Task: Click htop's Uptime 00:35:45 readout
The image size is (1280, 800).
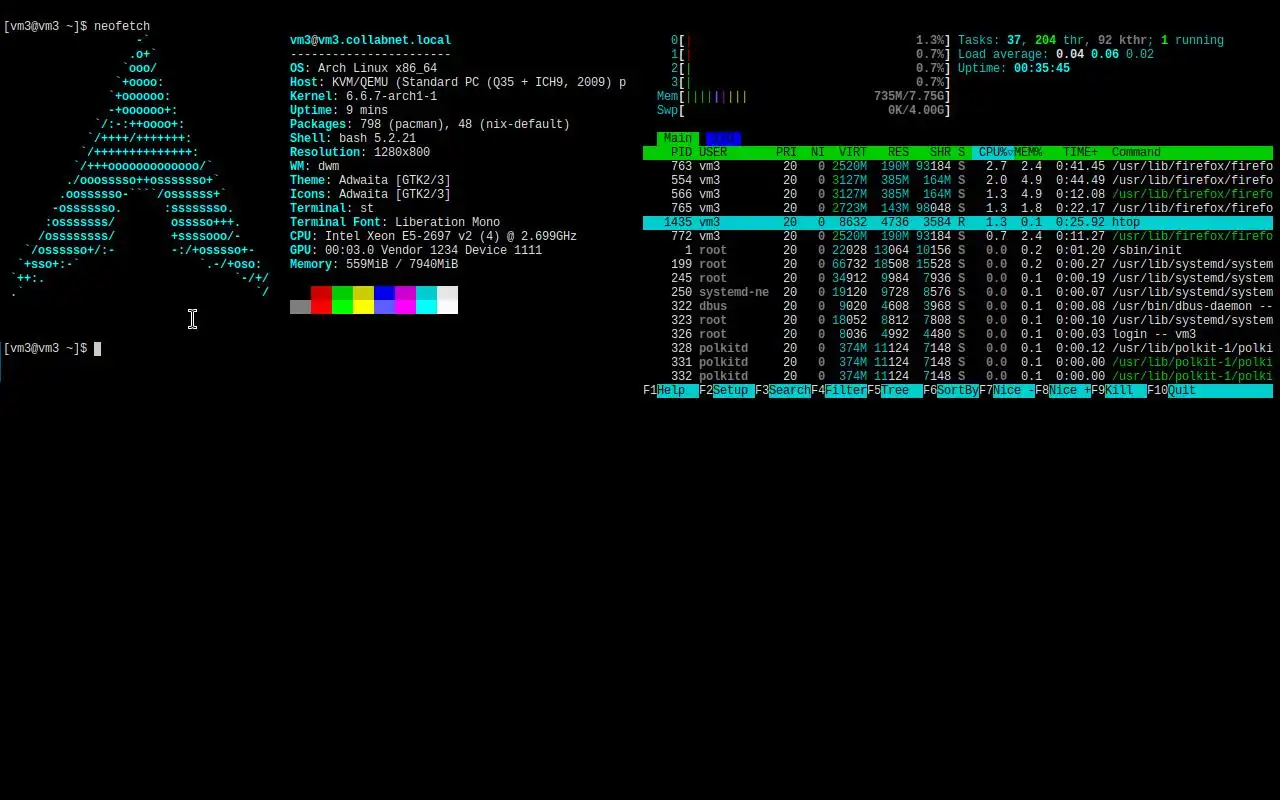Action: click(x=1014, y=68)
